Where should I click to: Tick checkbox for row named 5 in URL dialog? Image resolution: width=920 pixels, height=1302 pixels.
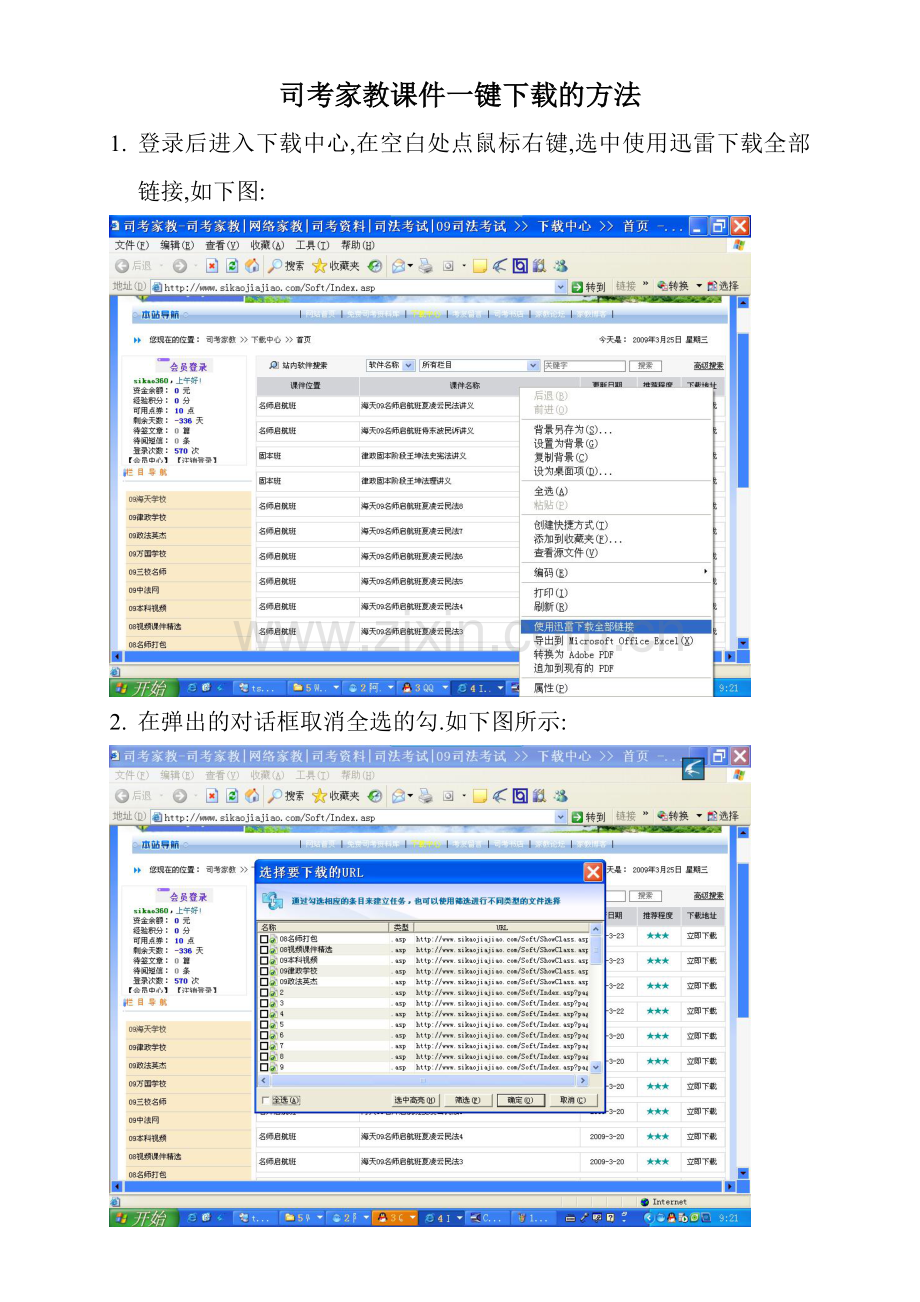(264, 1025)
